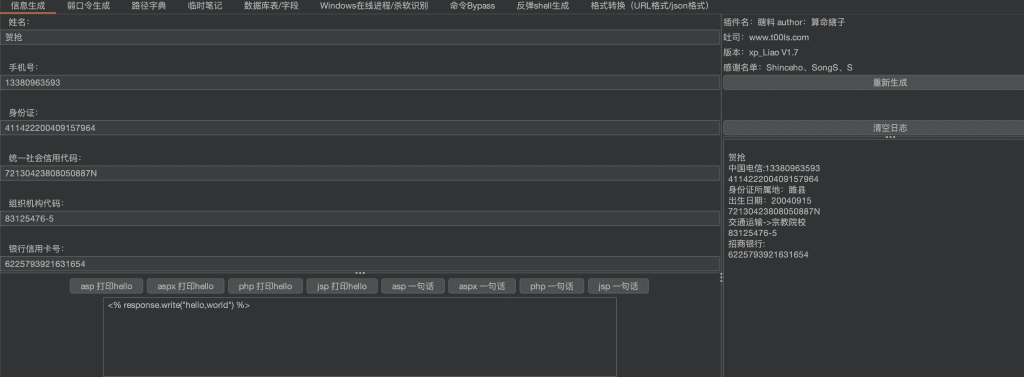Click the 银行信用卡号 field
This screenshot has width=1024, height=377.
360,264
